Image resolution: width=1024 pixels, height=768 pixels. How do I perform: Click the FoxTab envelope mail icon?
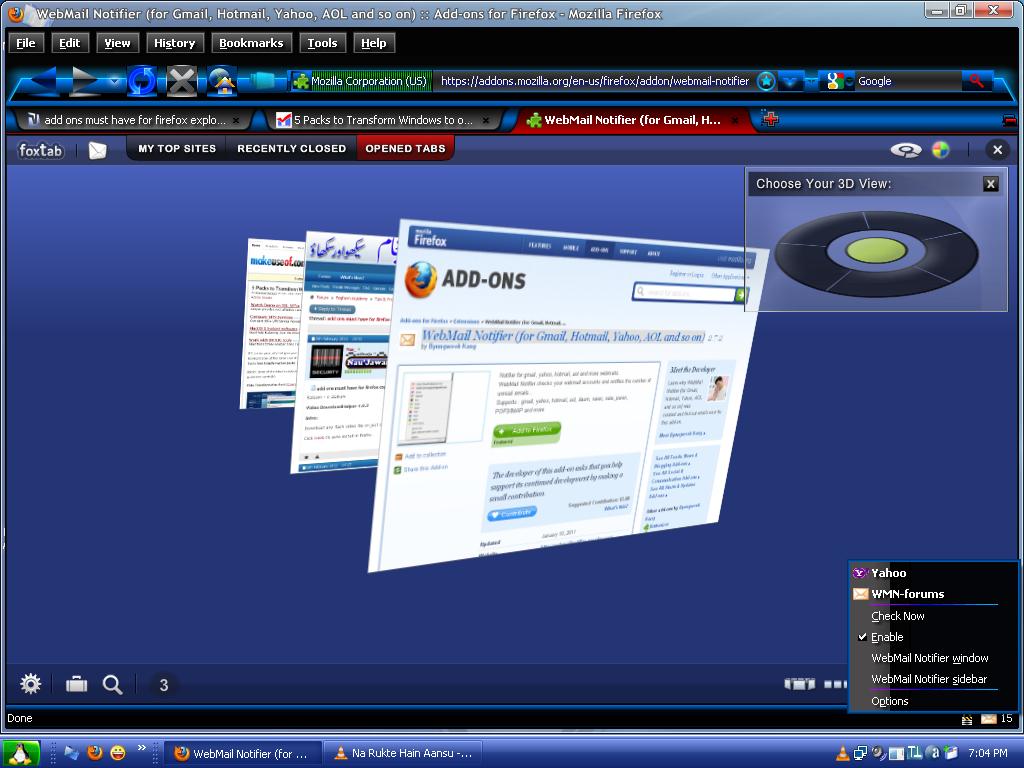[x=97, y=150]
